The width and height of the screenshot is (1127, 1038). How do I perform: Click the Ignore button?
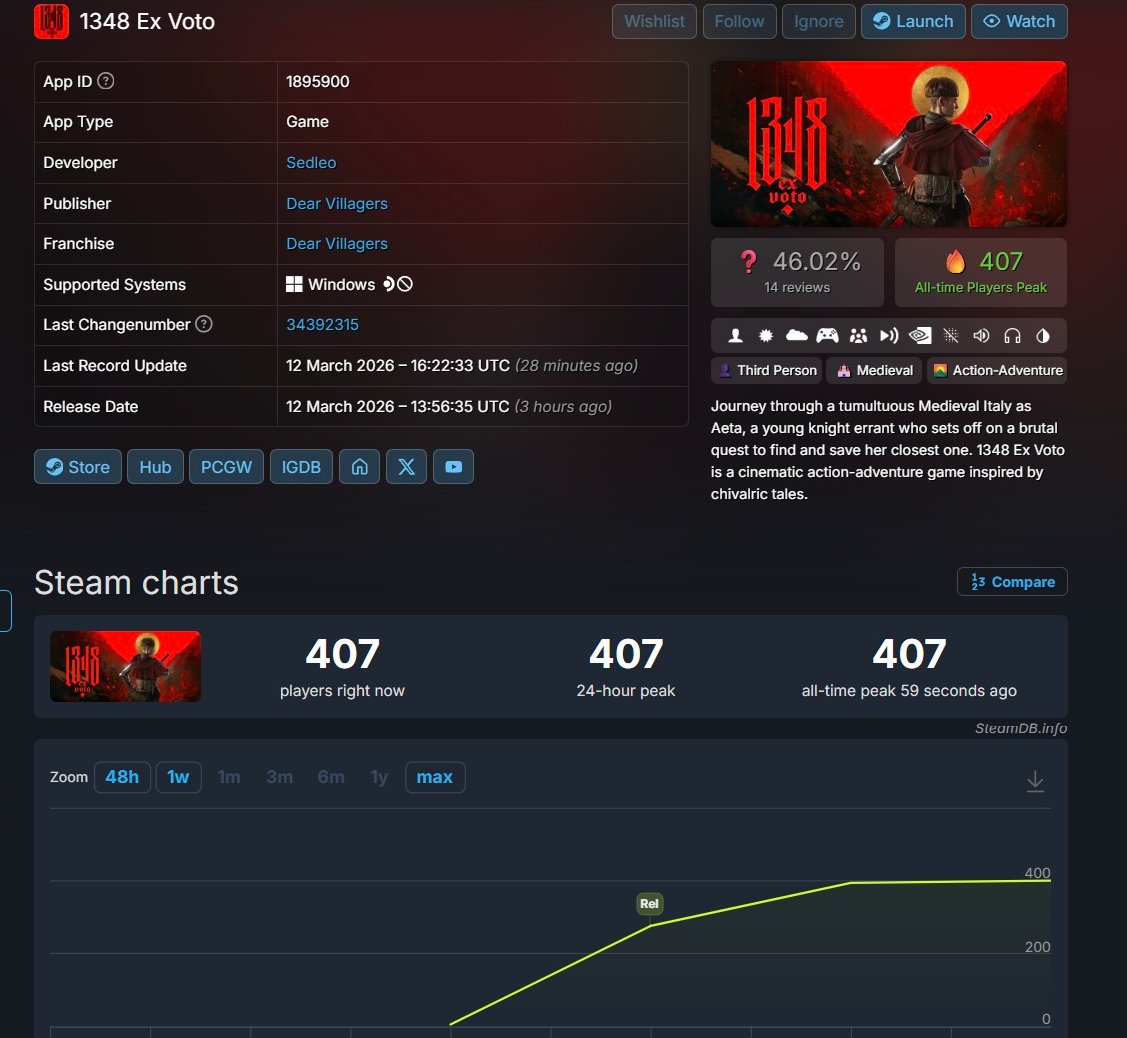(x=819, y=22)
